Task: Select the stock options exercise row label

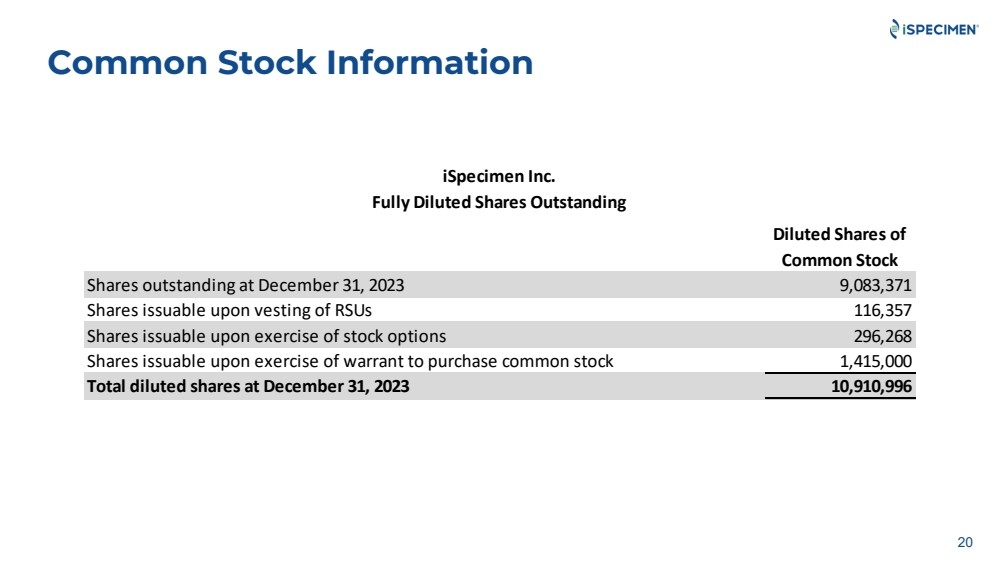Action: click(x=266, y=336)
